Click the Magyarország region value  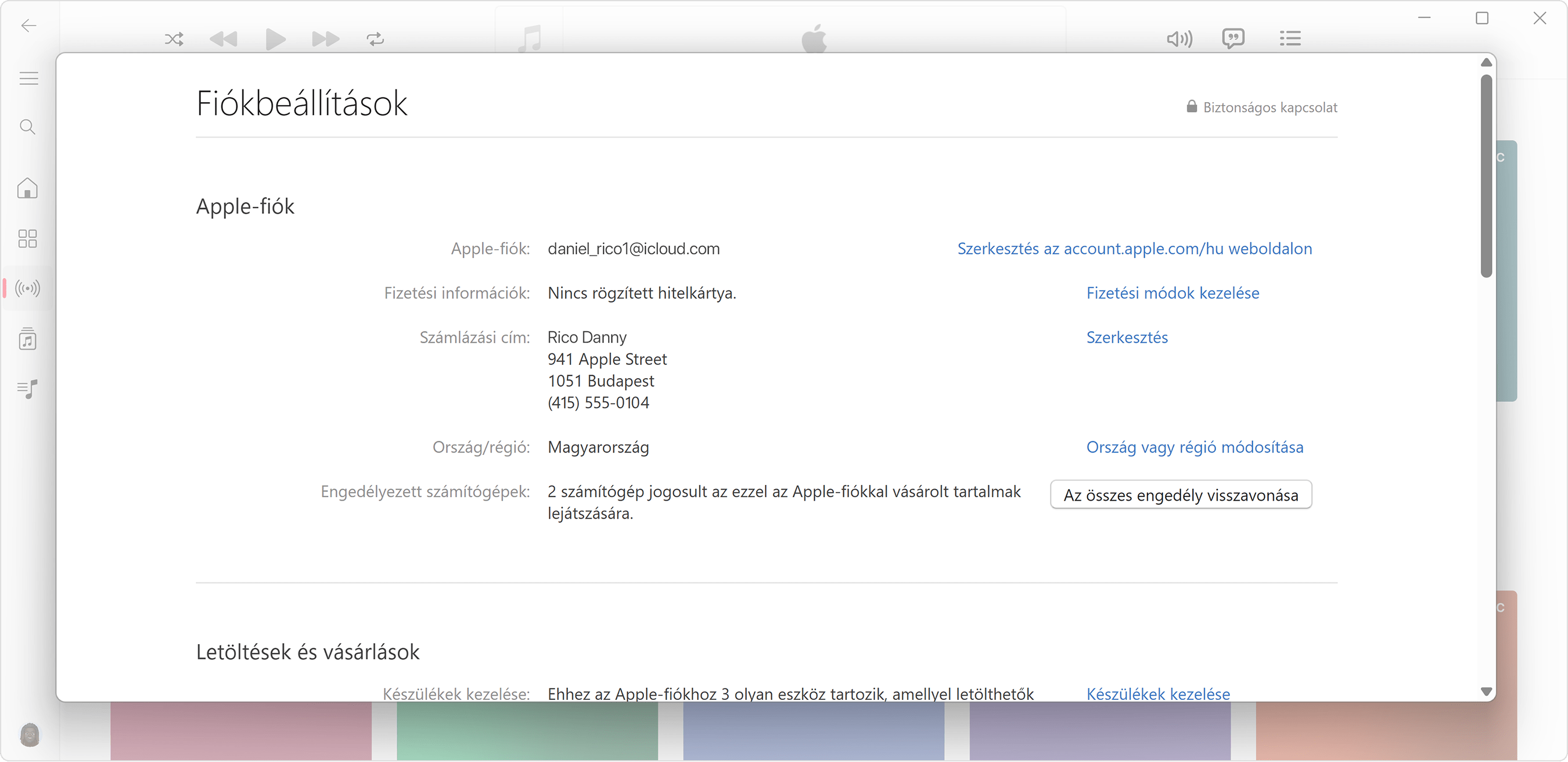tap(598, 447)
